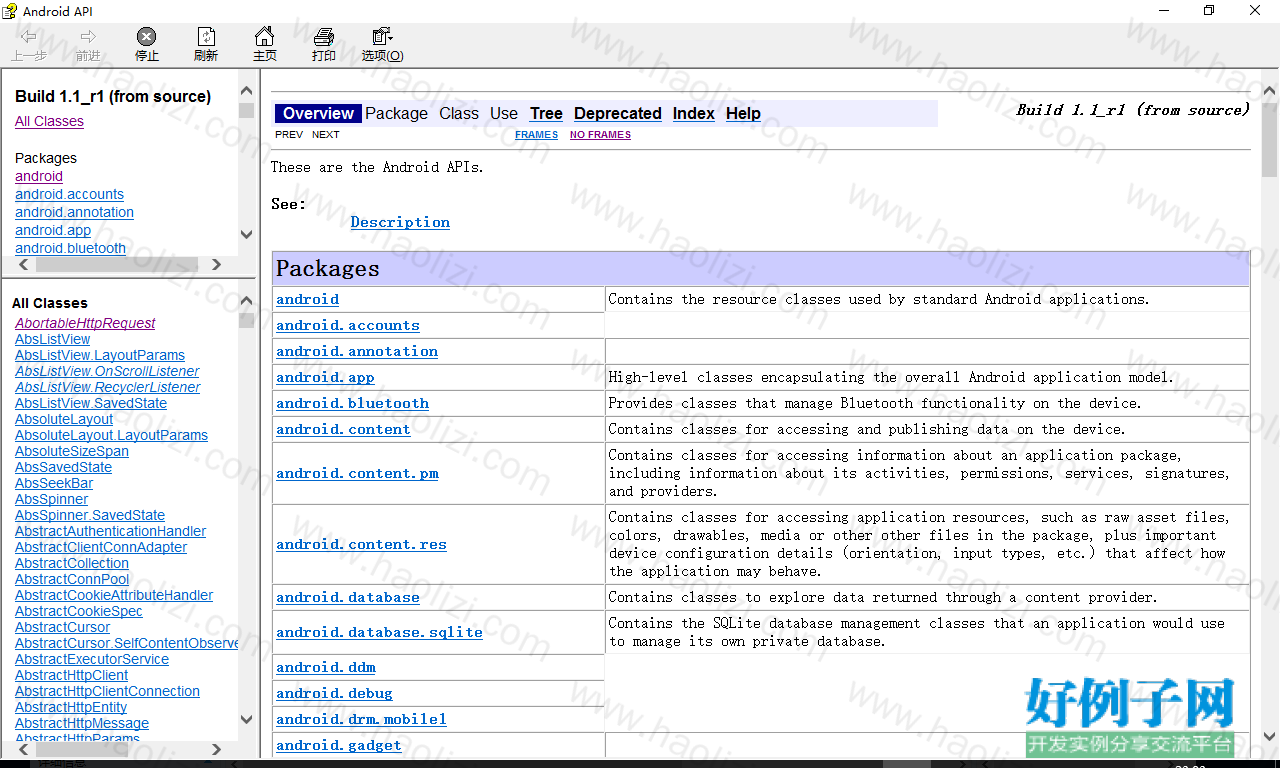Viewport: 1280px width, 768px height.
Task: Open the Help navigation tab
Action: tap(743, 114)
